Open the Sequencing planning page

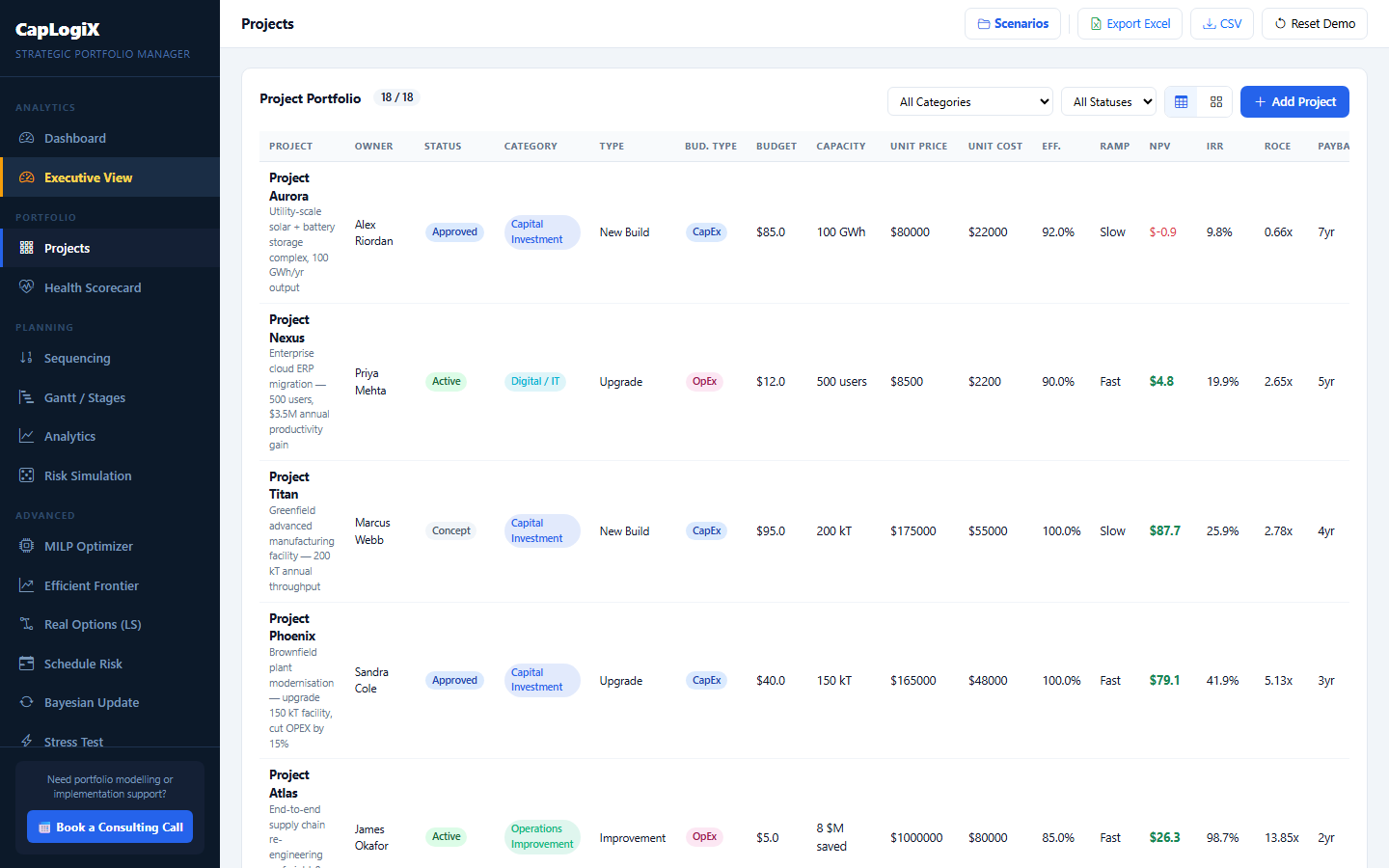pyautogui.click(x=110, y=358)
